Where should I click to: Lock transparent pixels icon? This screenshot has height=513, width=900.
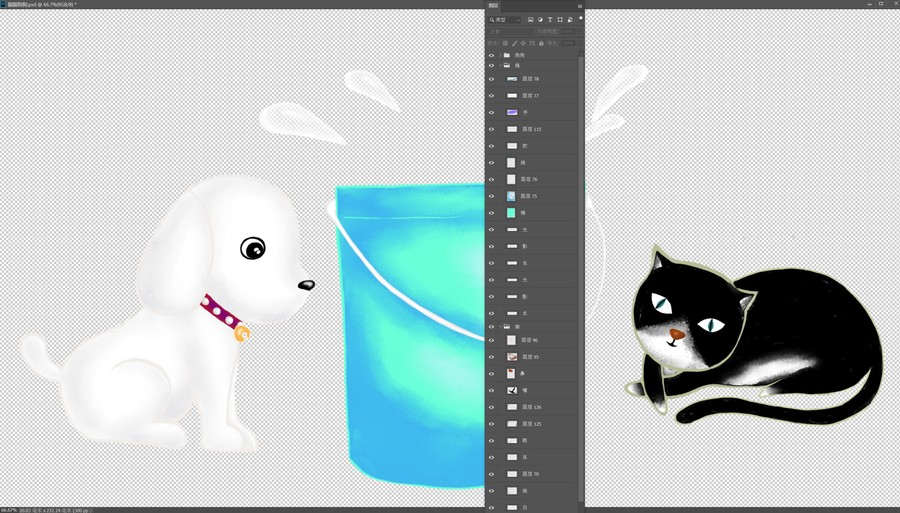[505, 43]
